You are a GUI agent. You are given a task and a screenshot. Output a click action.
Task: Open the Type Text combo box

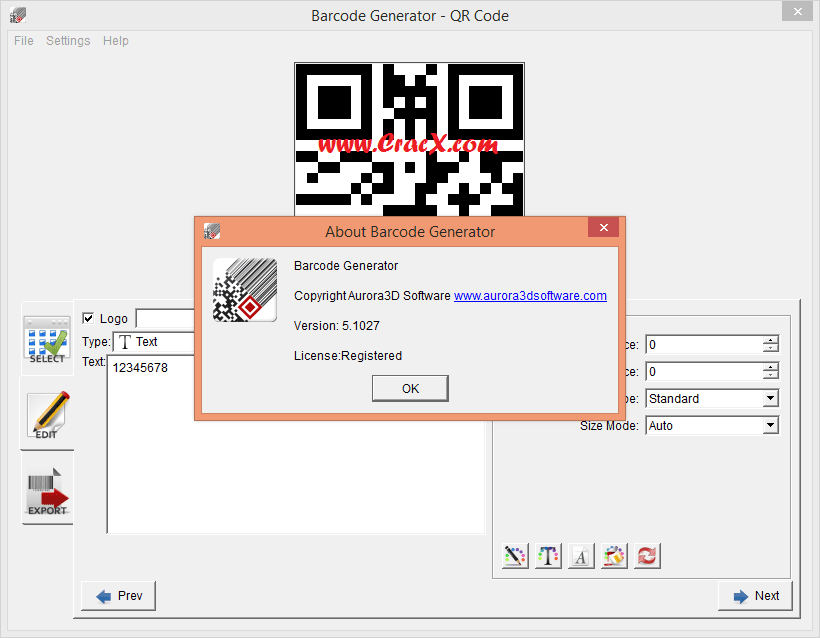(154, 342)
